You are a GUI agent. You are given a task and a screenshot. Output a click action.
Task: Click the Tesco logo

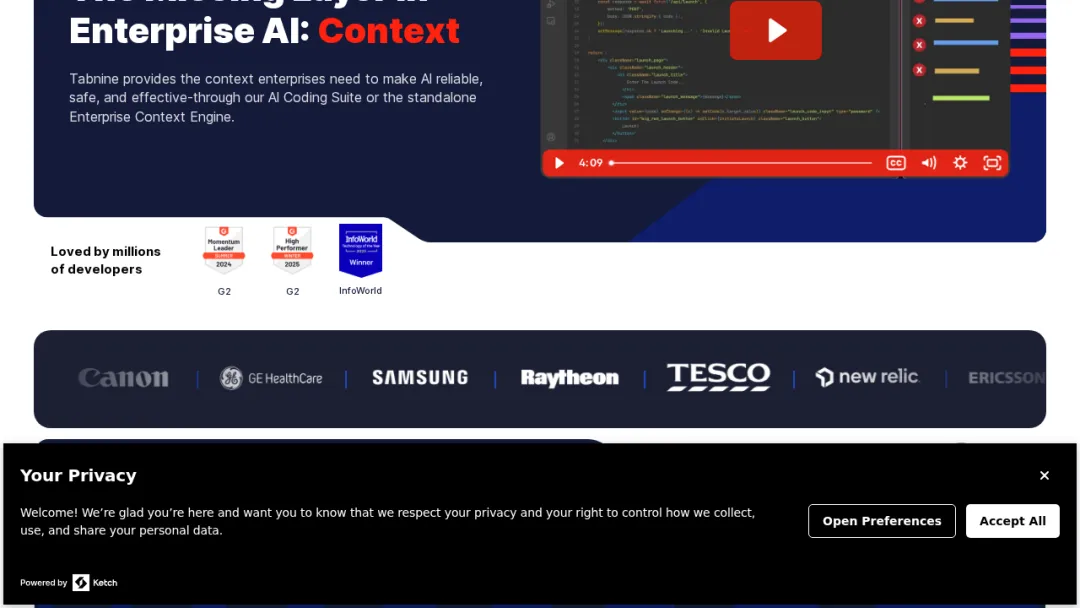tap(718, 377)
